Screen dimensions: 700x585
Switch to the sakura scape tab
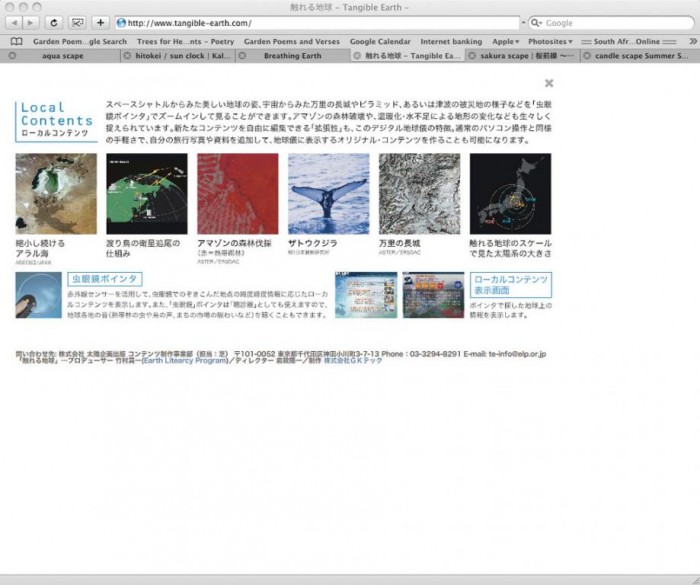[x=523, y=56]
